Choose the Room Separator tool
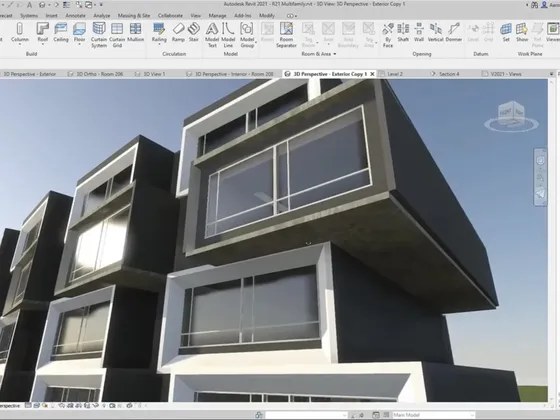 (286, 35)
